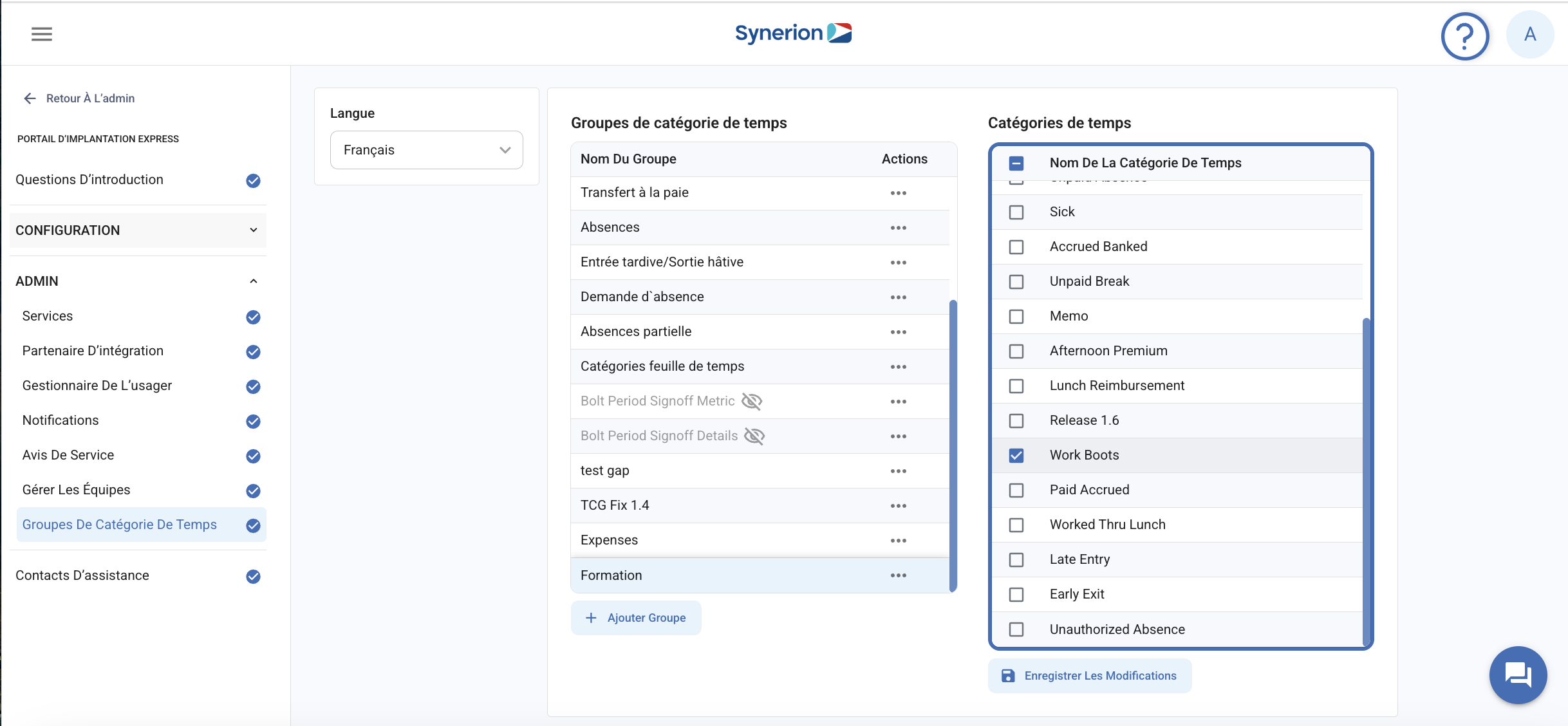Image resolution: width=1568 pixels, height=726 pixels.
Task: Open actions menu for Absences group
Action: point(899,228)
